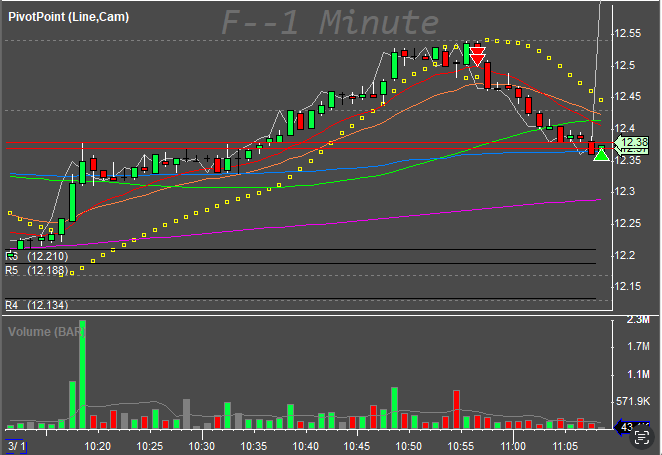Click the 12.15 price axis label
The image size is (662, 455).
[x=628, y=287]
